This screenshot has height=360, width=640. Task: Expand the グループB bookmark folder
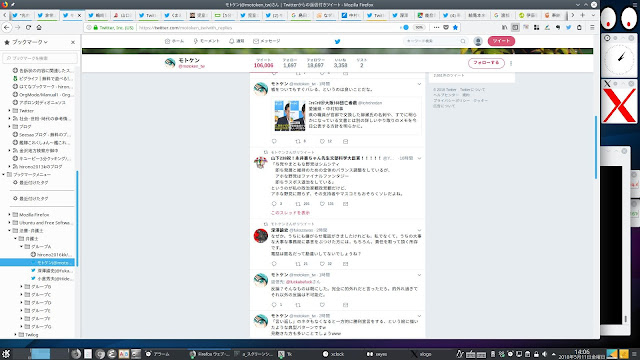22,287
